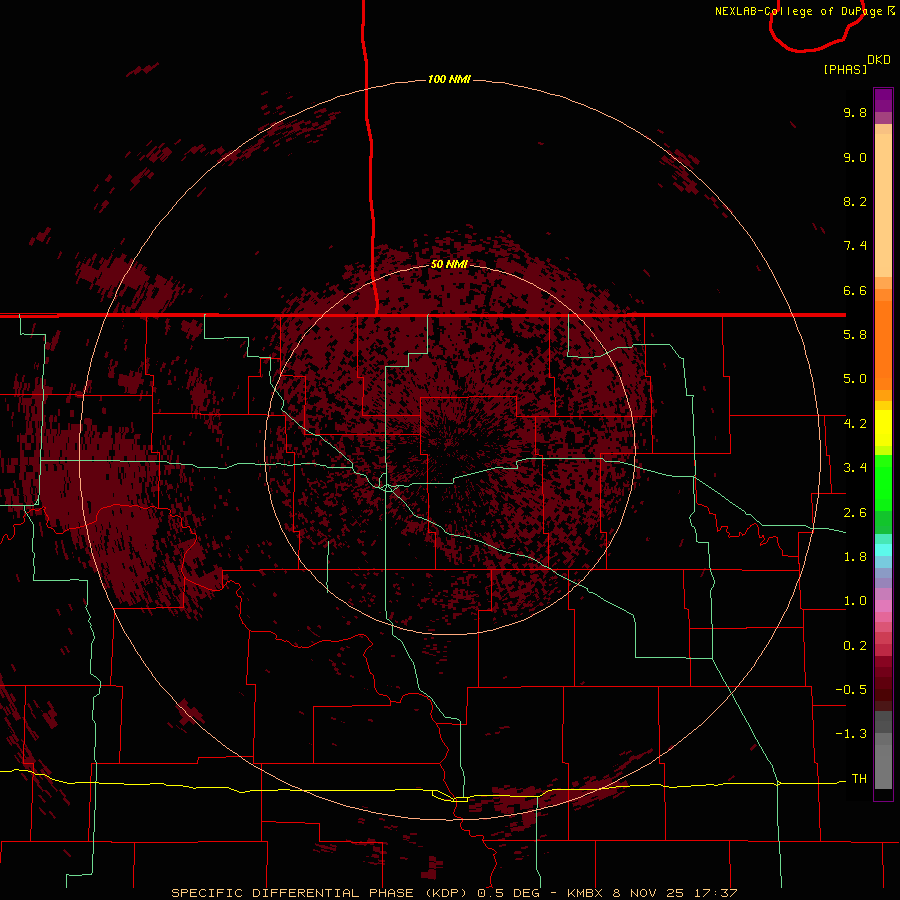Screen dimensions: 900x900
Task: Click the 1.8 value on the color scale
Action: (855, 557)
